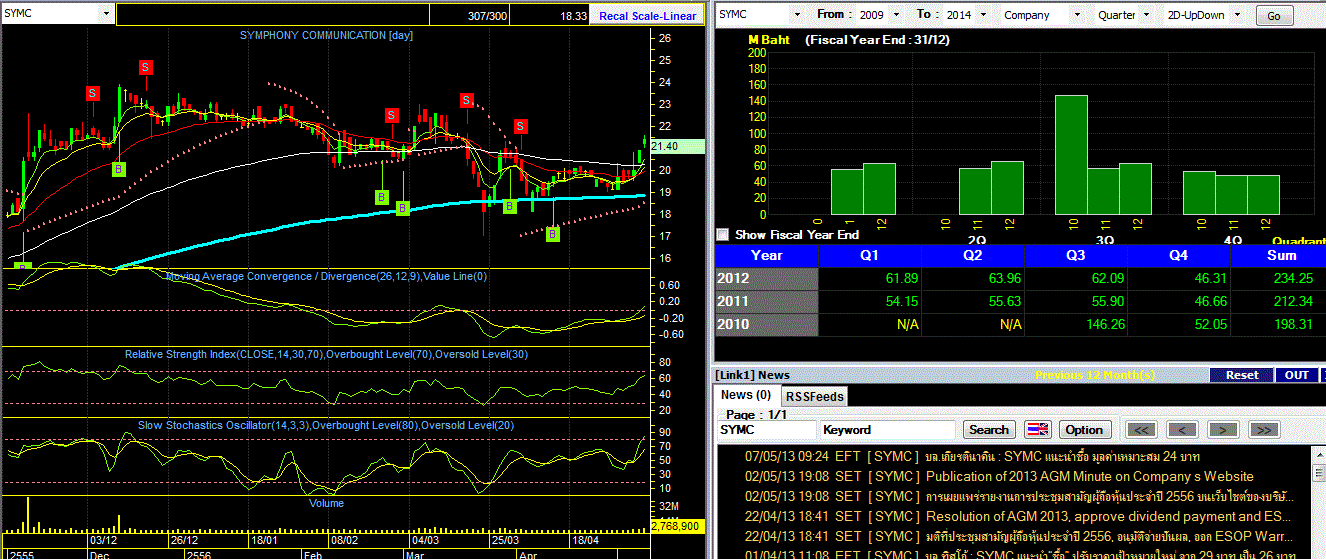Click the leftmost red S sell marker
This screenshot has height=559, width=1326.
(x=93, y=93)
